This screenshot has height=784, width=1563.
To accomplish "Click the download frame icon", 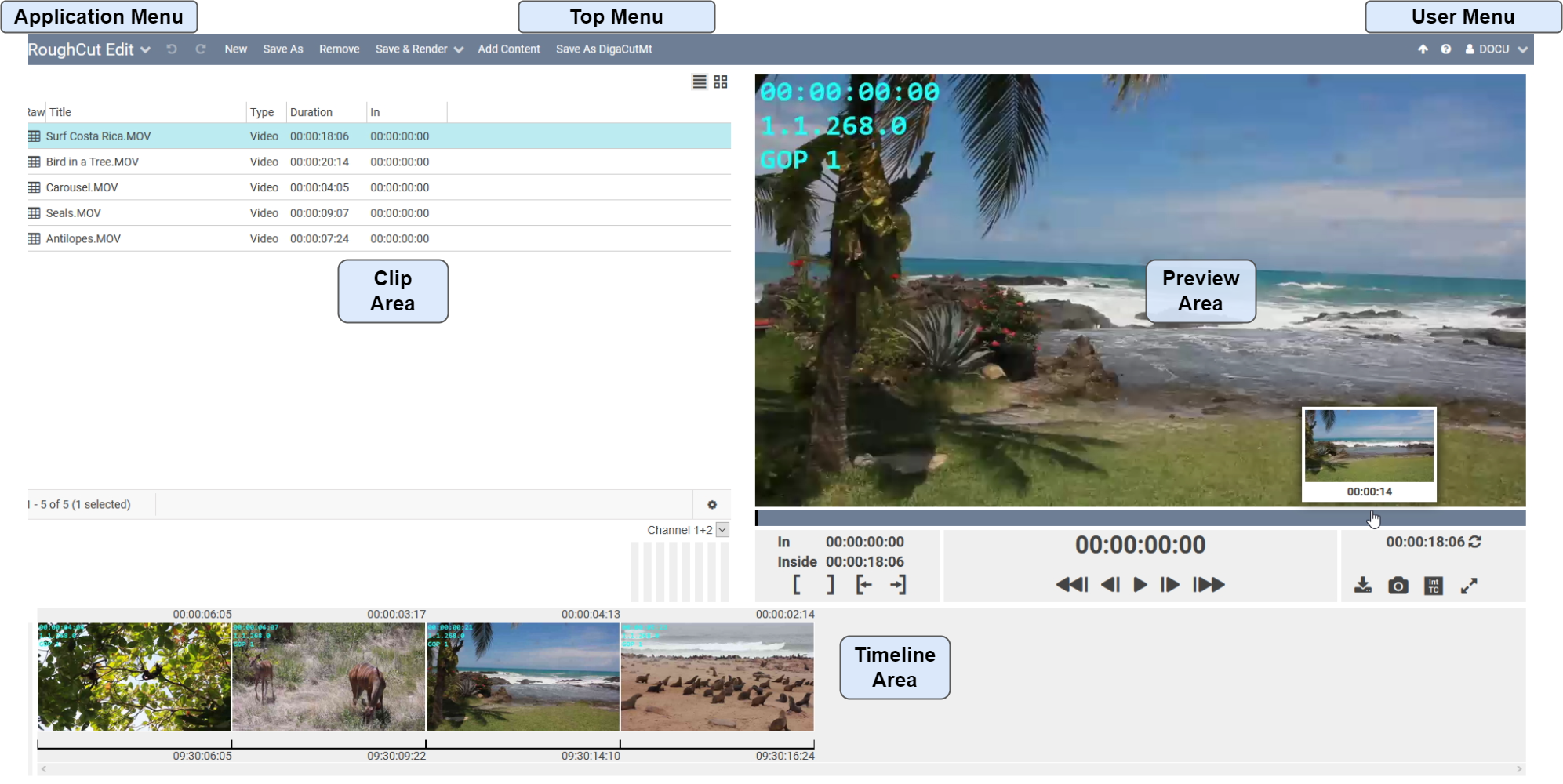I will pyautogui.click(x=1362, y=586).
